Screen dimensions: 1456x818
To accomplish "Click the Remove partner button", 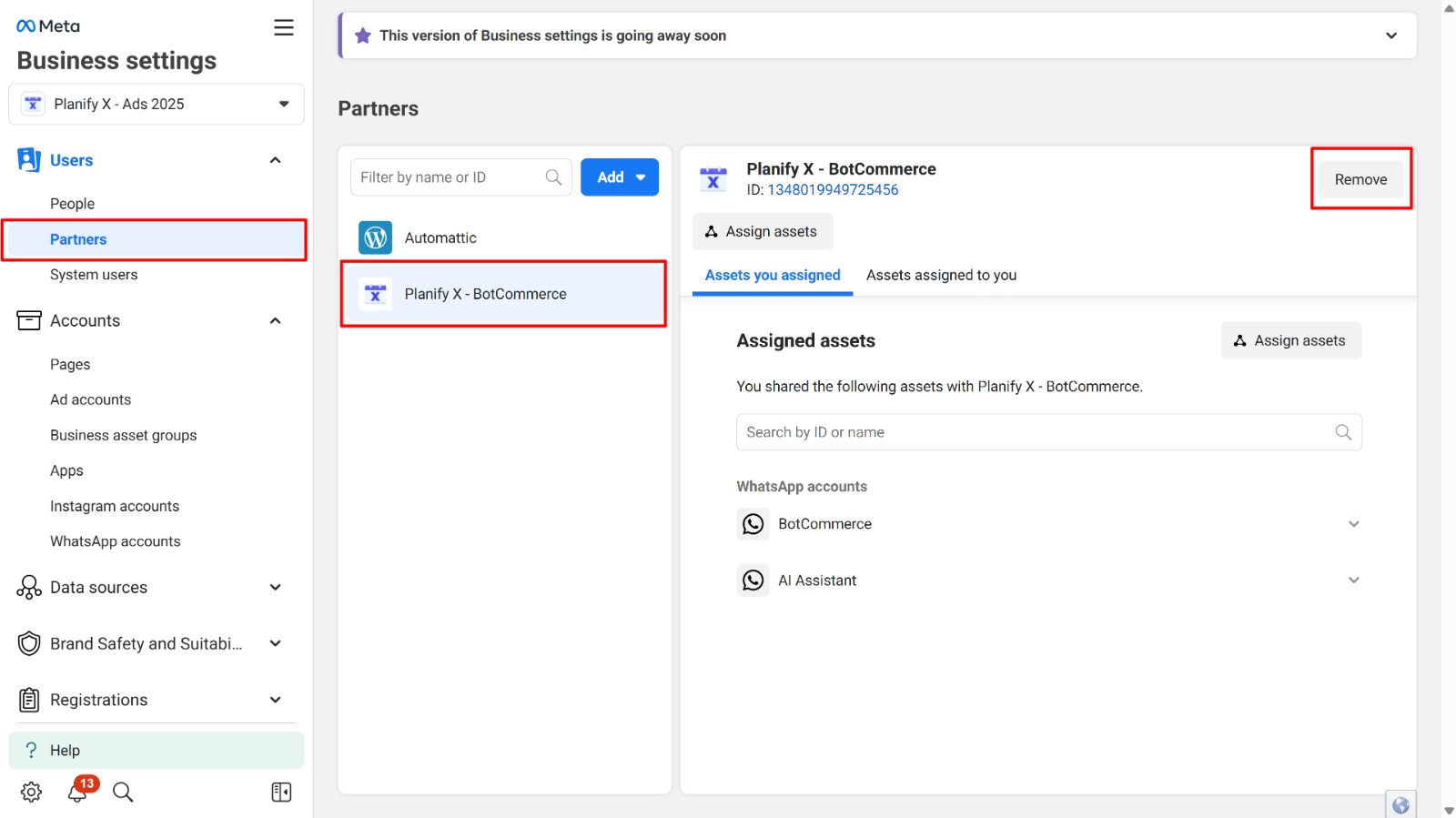I will coord(1360,179).
